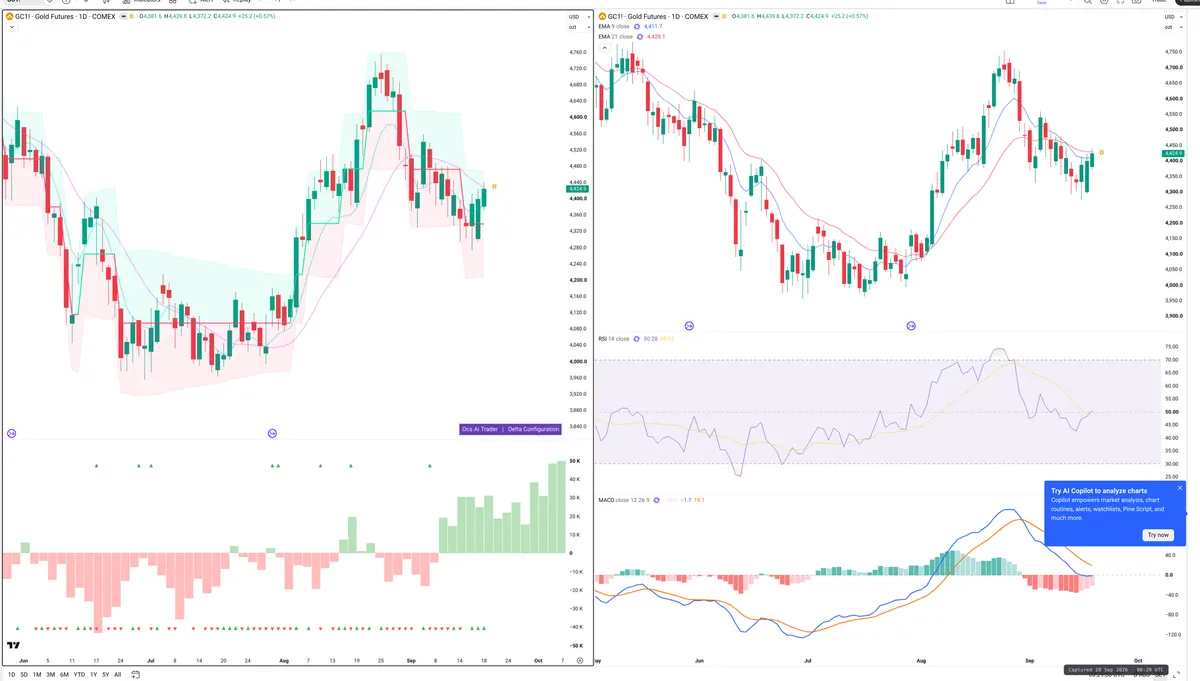Close the AI Copilot popup
The image size is (1200, 681).
pos(1179,488)
